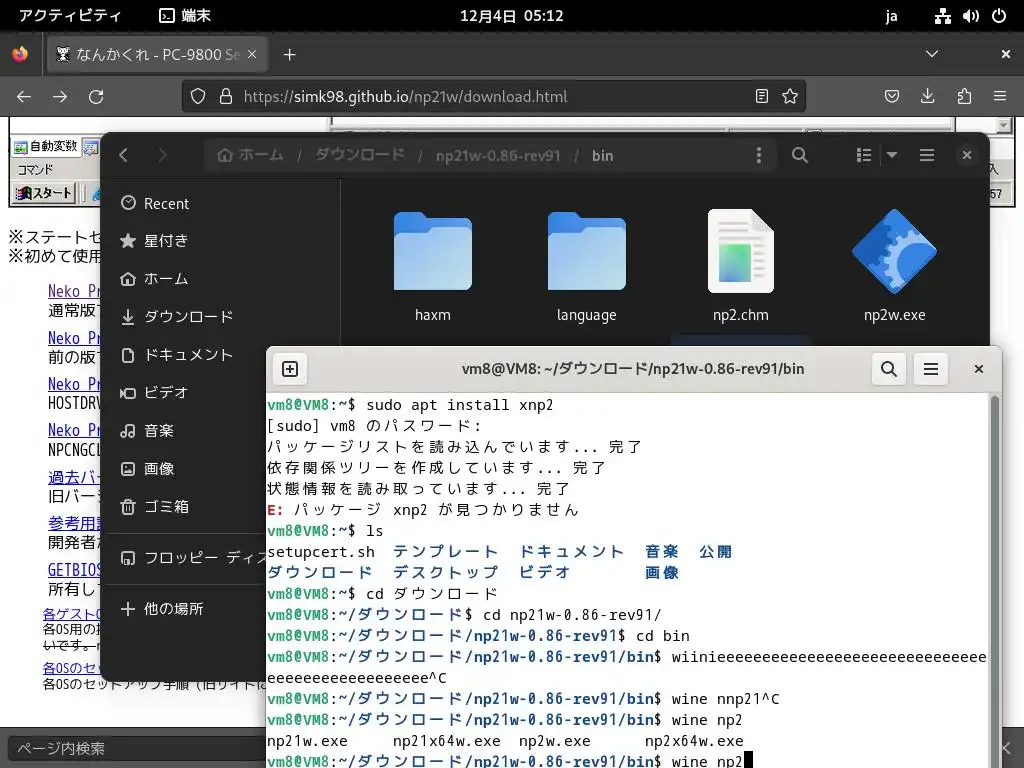Open Firefox tracking protection shield

tap(198, 97)
